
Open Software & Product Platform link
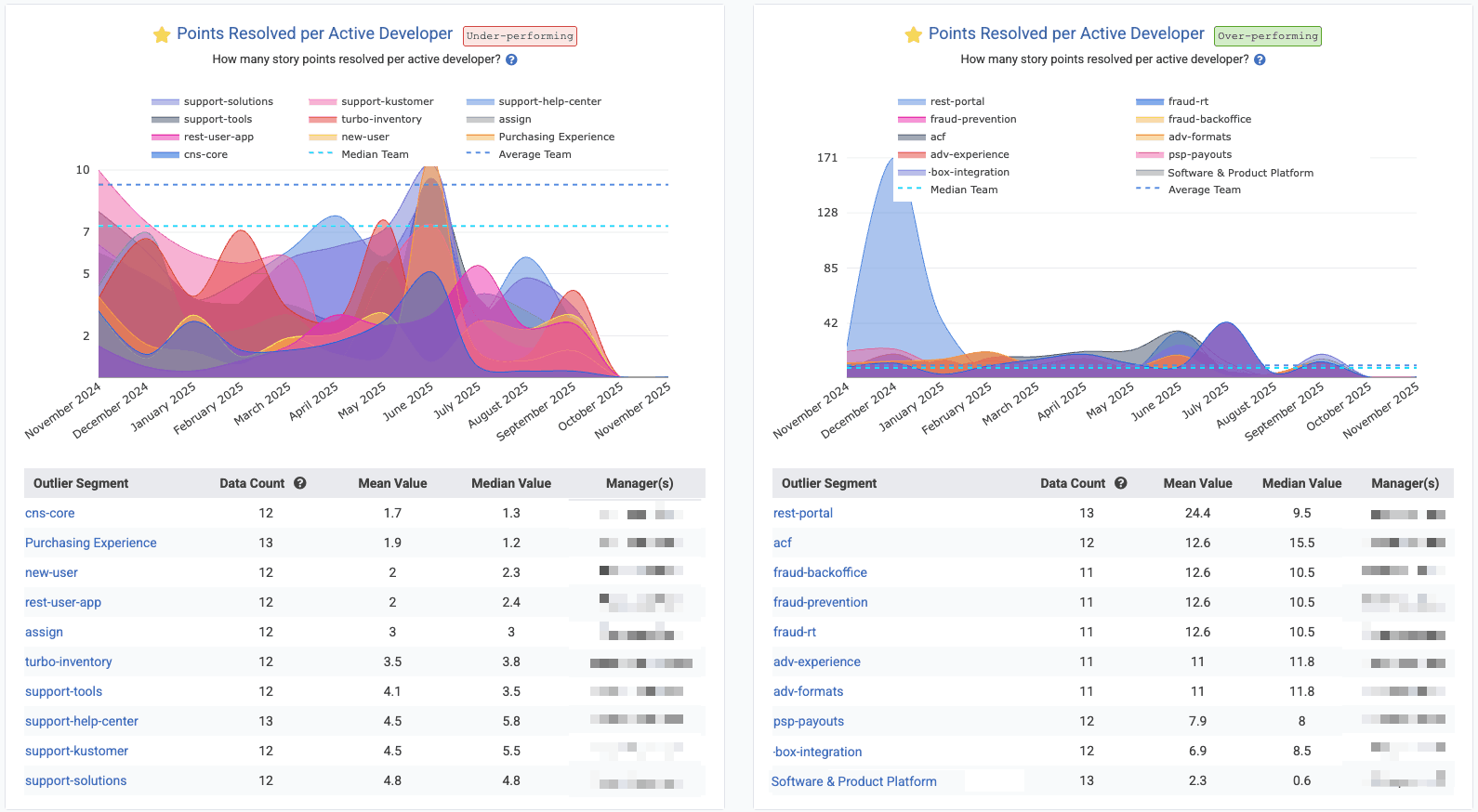click(x=853, y=781)
